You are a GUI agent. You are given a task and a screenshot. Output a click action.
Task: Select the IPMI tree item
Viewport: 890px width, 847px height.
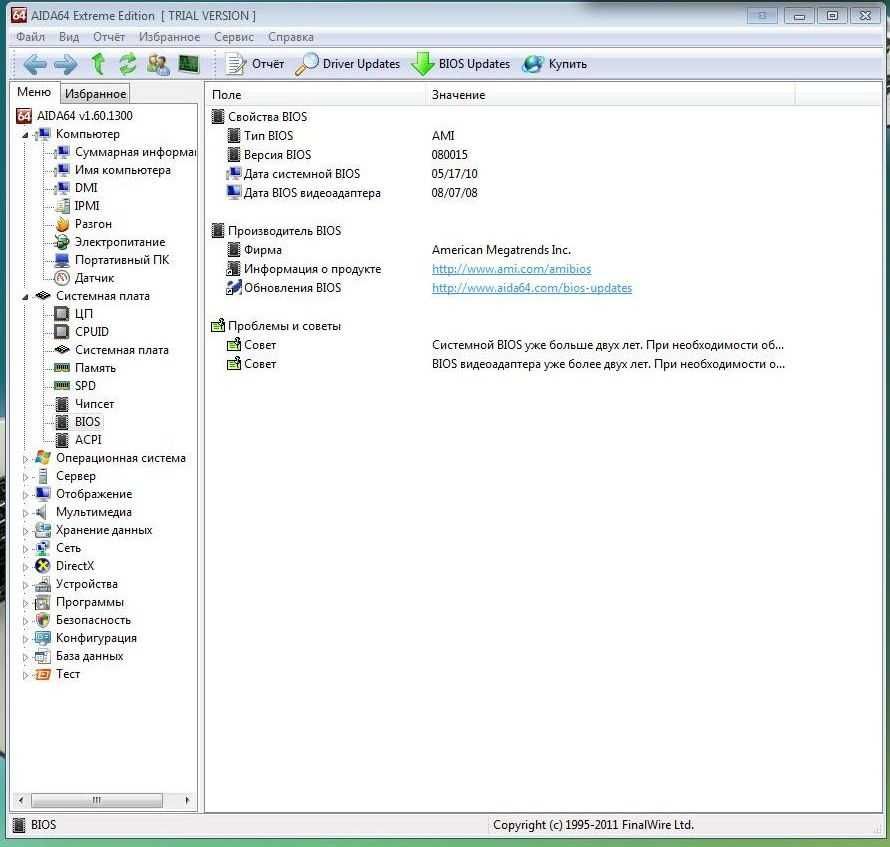pos(87,206)
